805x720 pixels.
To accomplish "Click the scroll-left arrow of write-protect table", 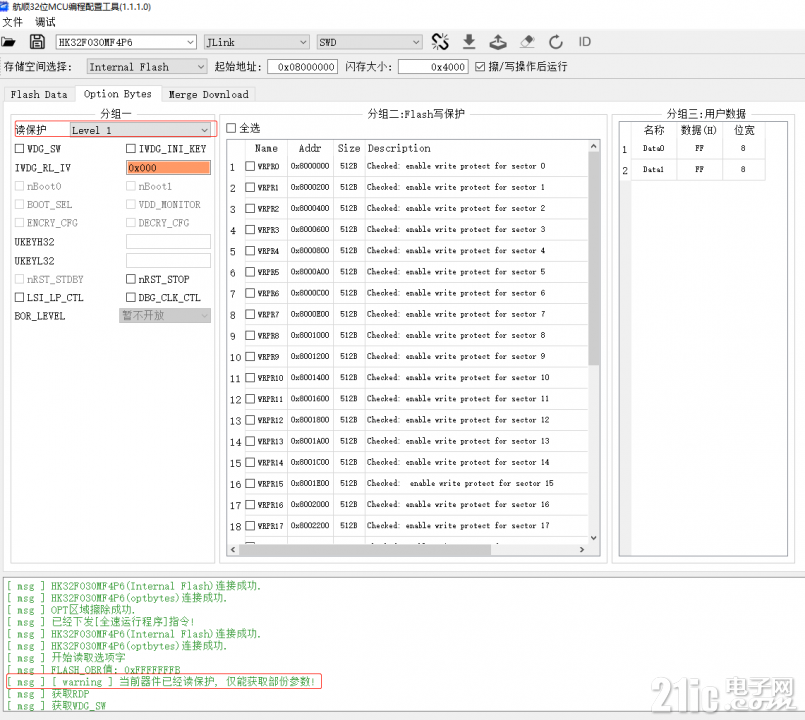I will tap(233, 550).
